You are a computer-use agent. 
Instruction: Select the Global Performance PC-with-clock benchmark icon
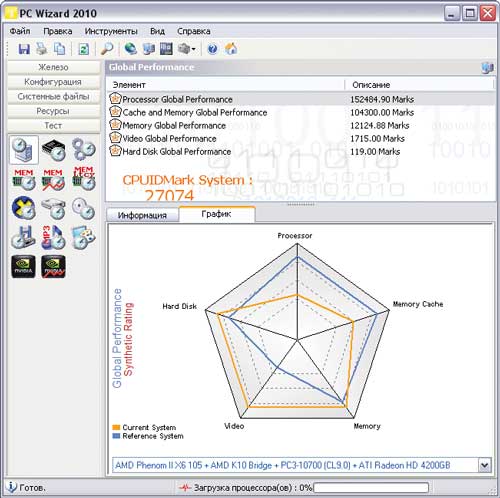(24, 150)
